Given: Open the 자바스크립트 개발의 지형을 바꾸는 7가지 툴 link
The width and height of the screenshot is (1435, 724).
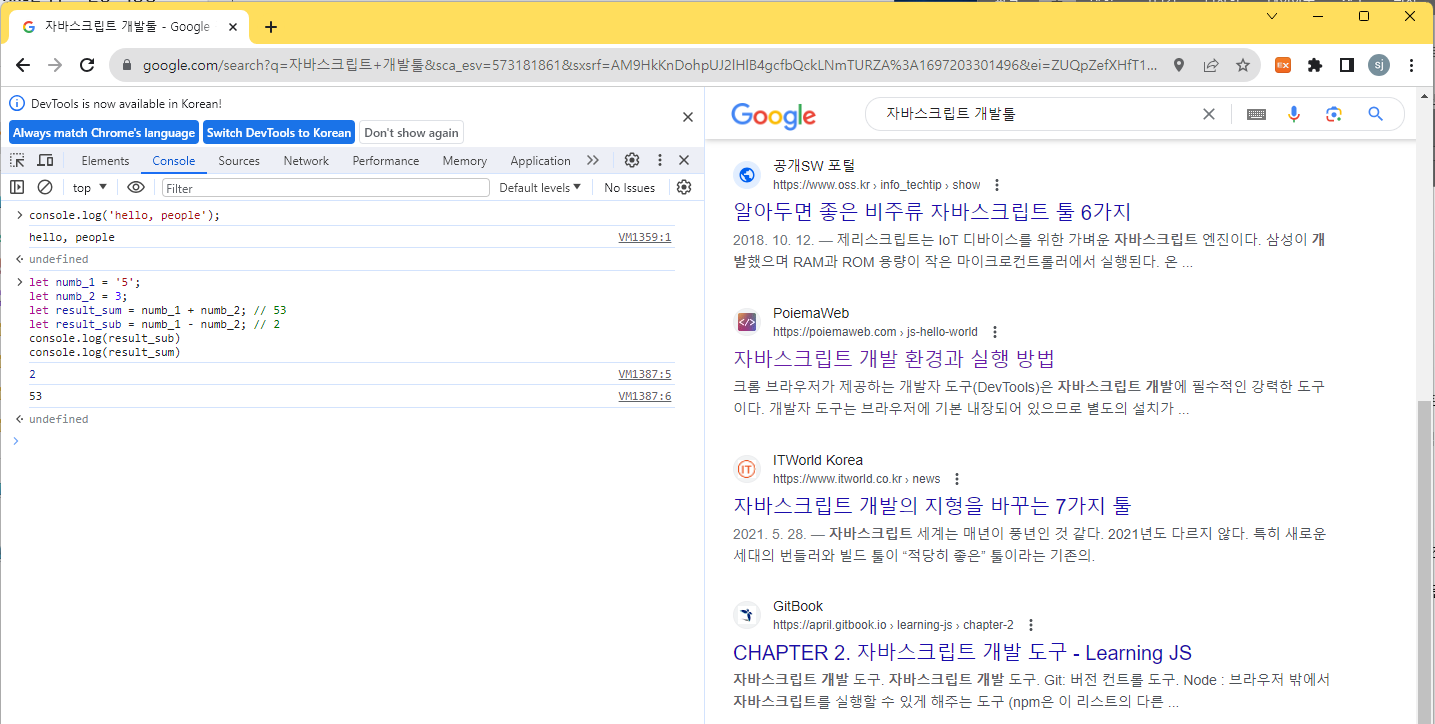Looking at the screenshot, I should (x=932, y=505).
